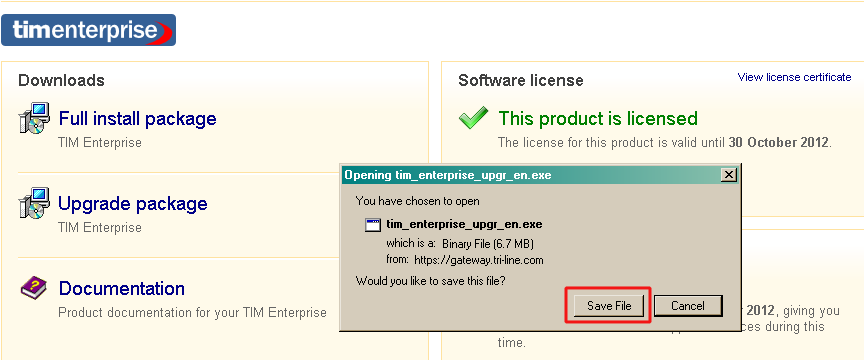Click the Downloads section heading

[61, 80]
